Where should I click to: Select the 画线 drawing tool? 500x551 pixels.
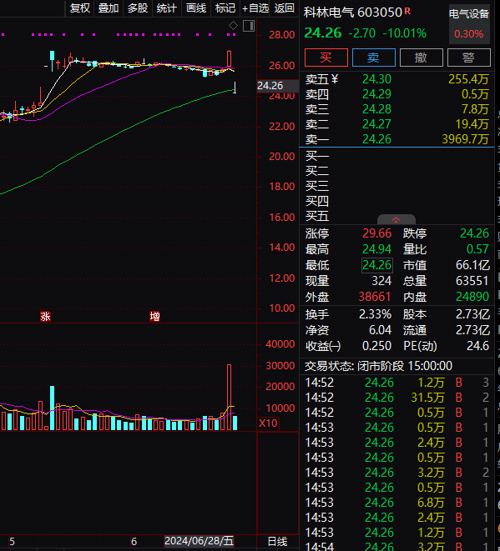[x=196, y=8]
